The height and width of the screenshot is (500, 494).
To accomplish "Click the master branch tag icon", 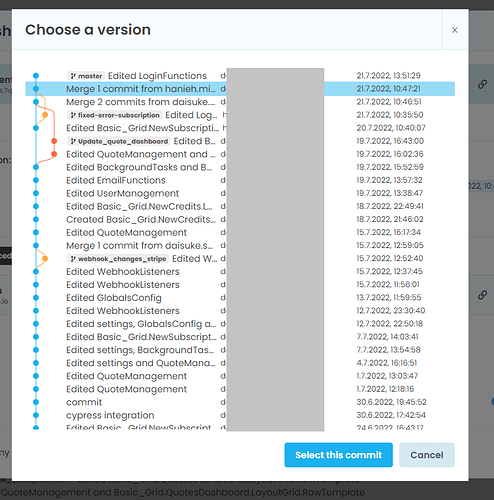I will tap(73, 76).
